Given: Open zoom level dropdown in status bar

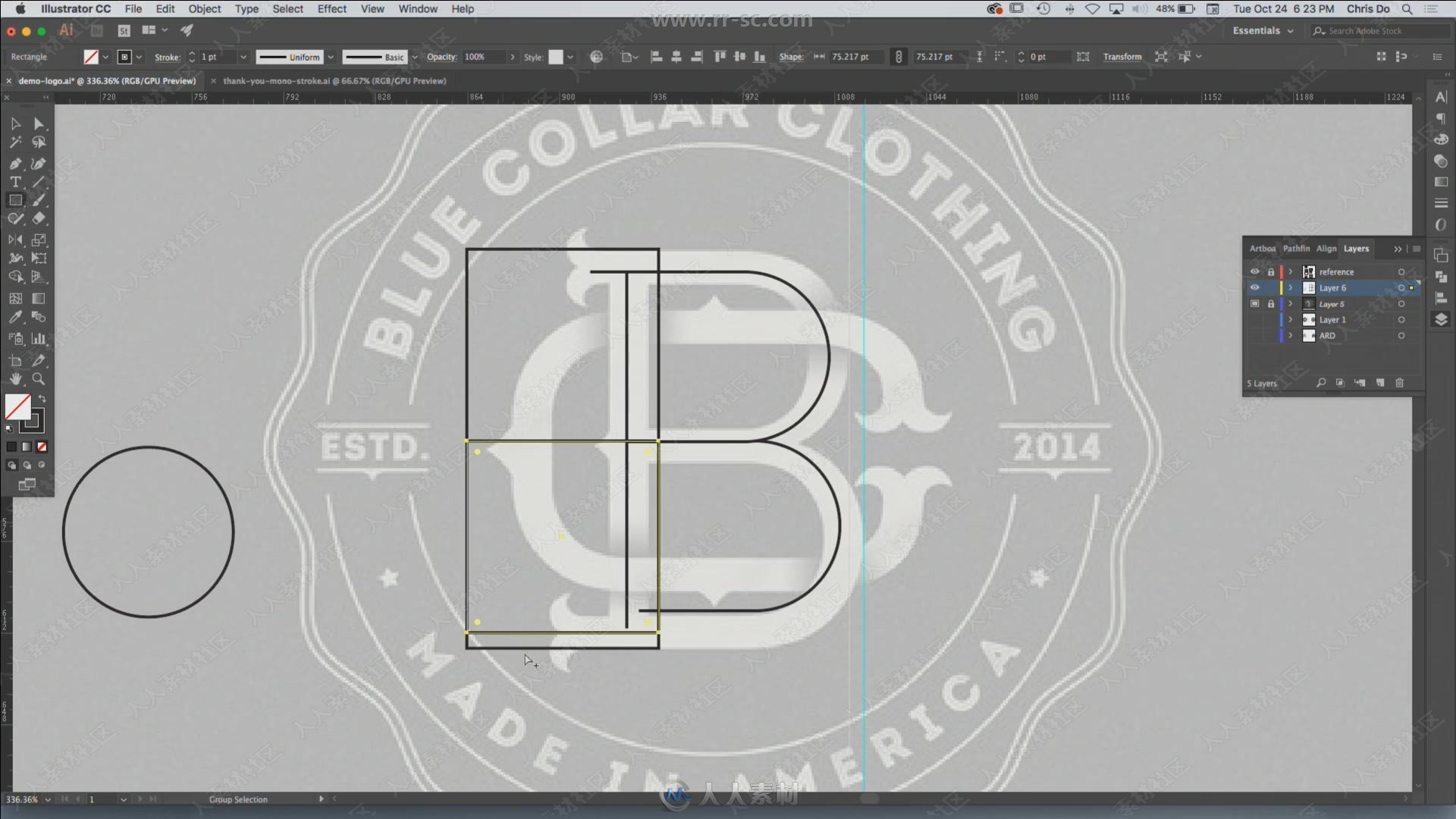Looking at the screenshot, I should tap(48, 799).
